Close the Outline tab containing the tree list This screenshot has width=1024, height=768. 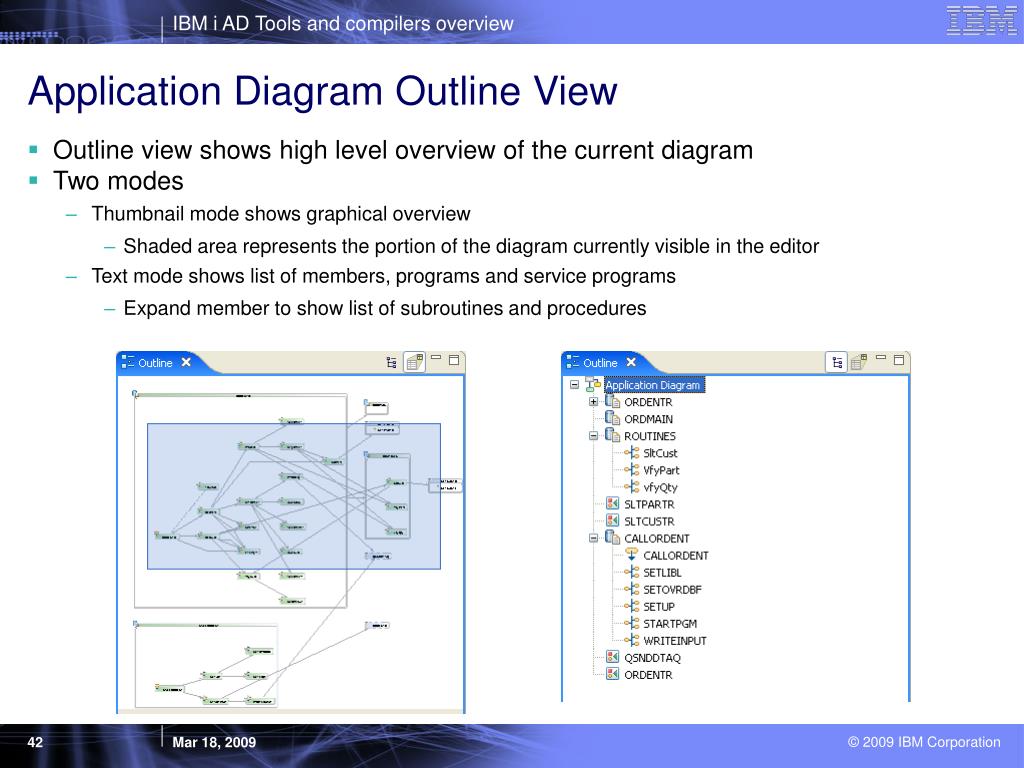tap(631, 362)
